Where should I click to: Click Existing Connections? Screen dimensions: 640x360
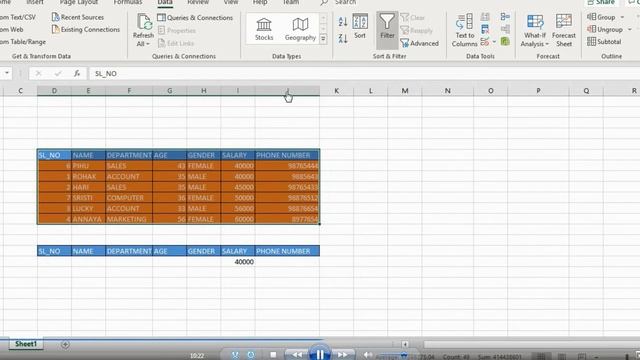coord(86,29)
